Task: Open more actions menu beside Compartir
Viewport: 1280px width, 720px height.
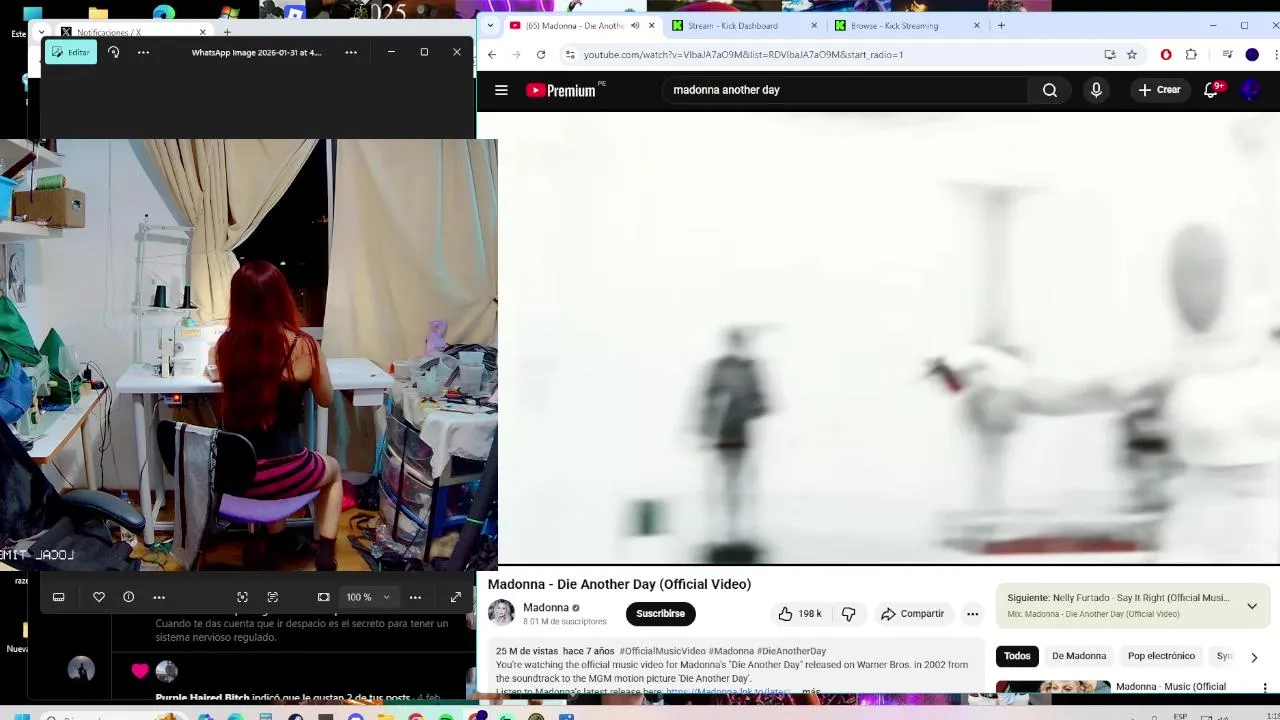Action: (x=972, y=614)
